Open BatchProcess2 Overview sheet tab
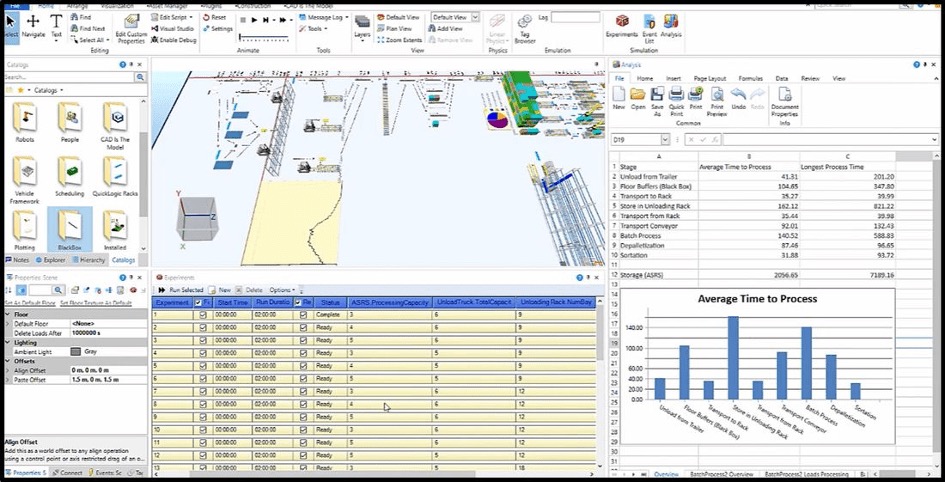 pos(721,474)
